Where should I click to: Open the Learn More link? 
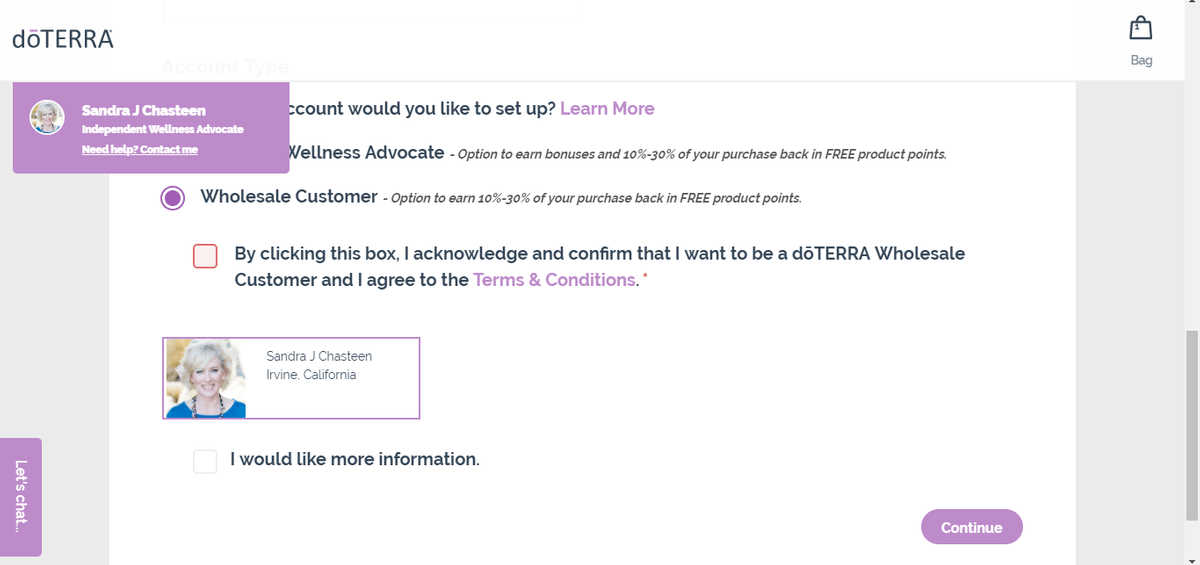[x=607, y=108]
